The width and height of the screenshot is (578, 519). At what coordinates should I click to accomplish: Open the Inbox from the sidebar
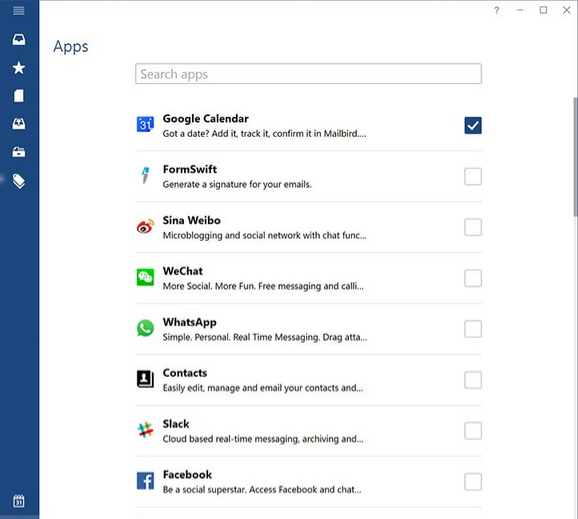[x=19, y=39]
